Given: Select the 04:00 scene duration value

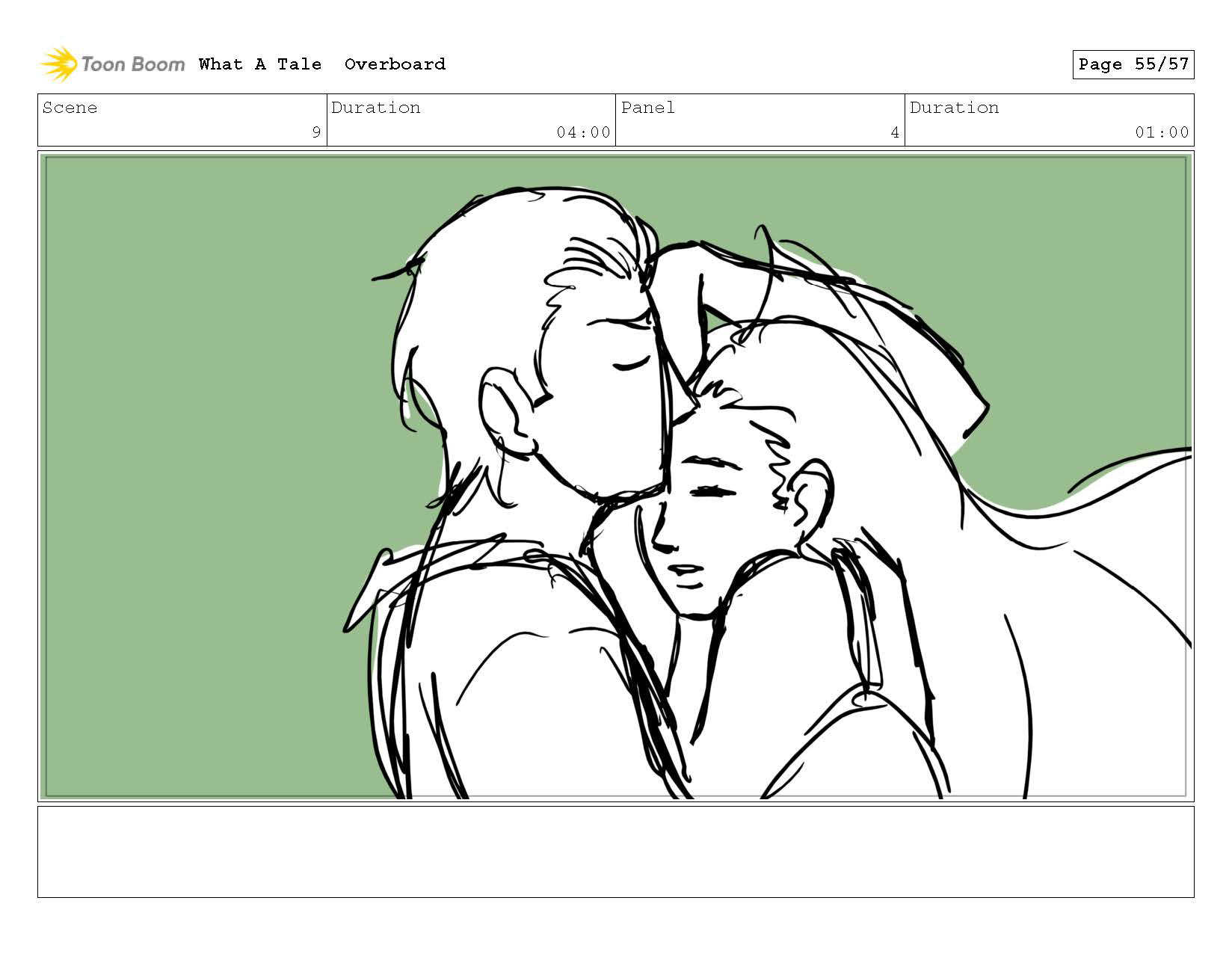Looking at the screenshot, I should pos(583,132).
